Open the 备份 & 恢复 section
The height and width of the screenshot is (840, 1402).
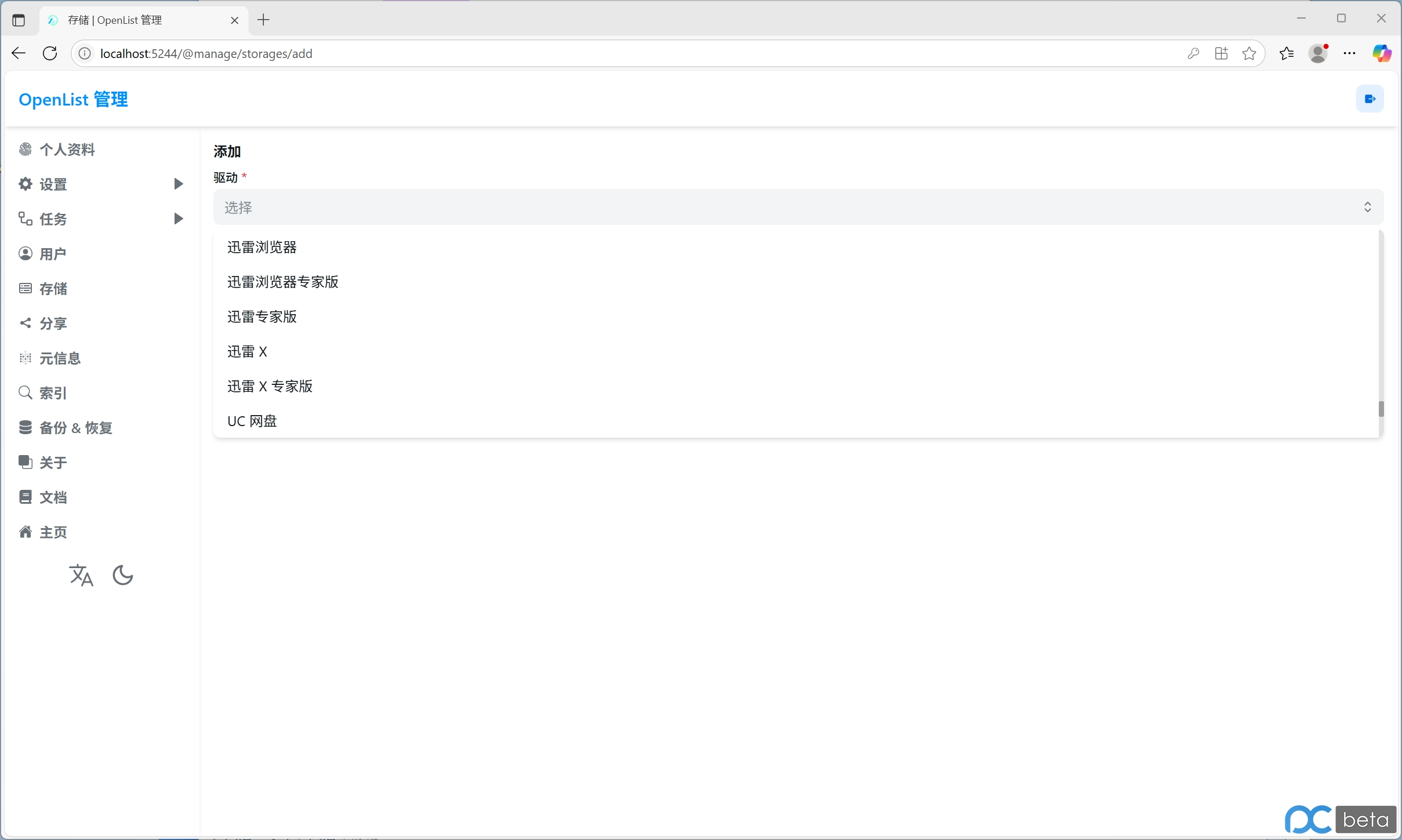tap(75, 428)
